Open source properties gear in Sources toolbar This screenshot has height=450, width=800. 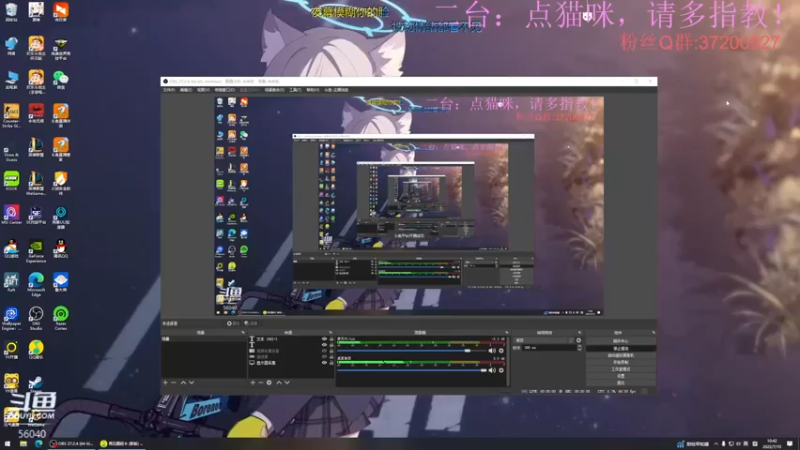click(x=269, y=383)
